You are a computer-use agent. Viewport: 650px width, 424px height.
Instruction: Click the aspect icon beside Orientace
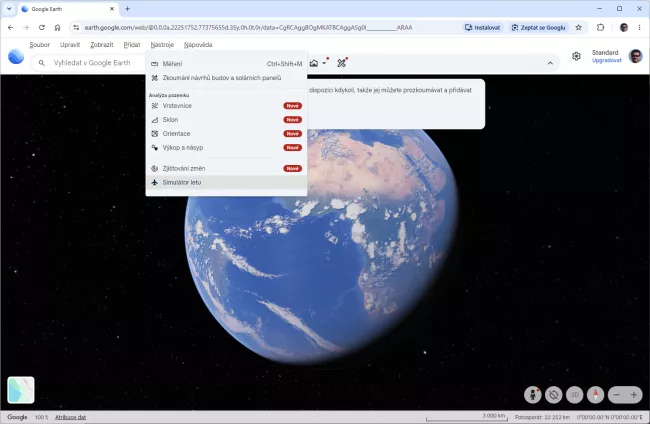coord(155,133)
